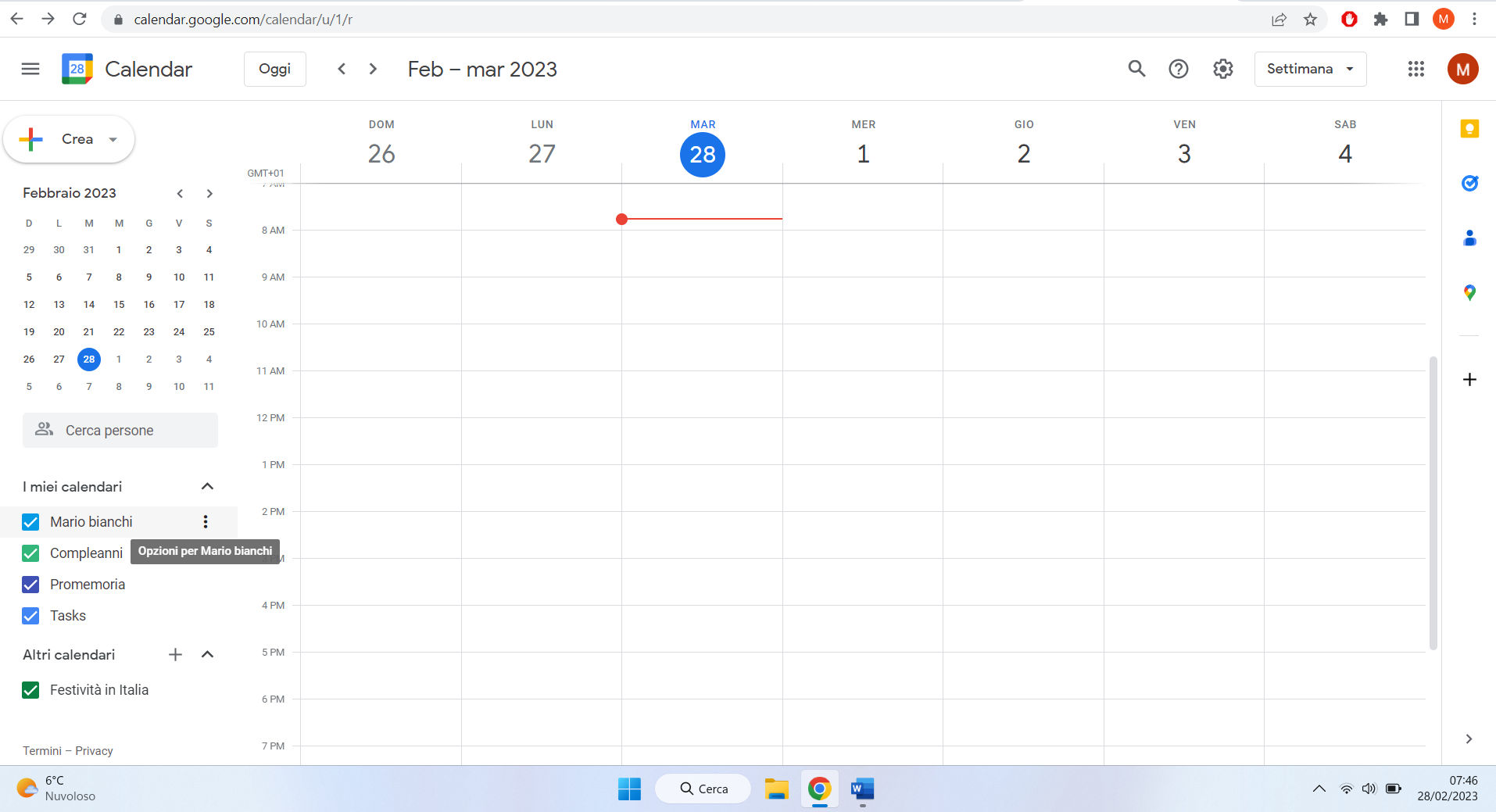Select day 15 in the mini calendar
This screenshot has width=1496, height=812.
click(x=119, y=304)
